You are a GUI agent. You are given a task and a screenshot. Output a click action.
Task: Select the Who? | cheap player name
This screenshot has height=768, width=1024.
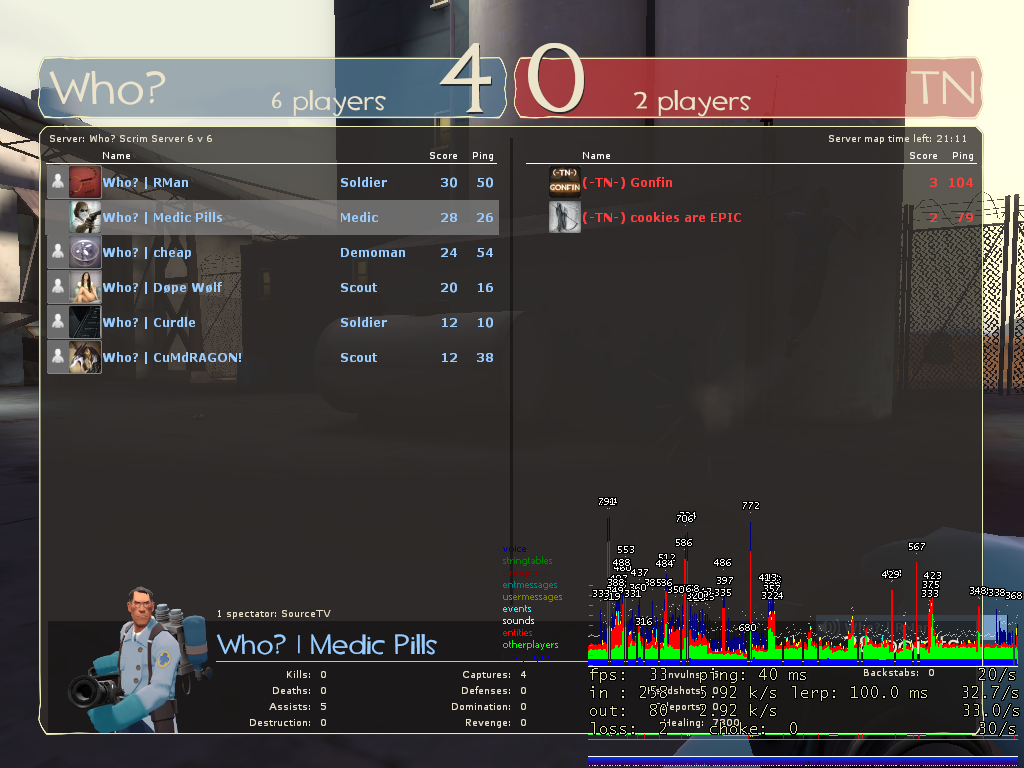[147, 253]
